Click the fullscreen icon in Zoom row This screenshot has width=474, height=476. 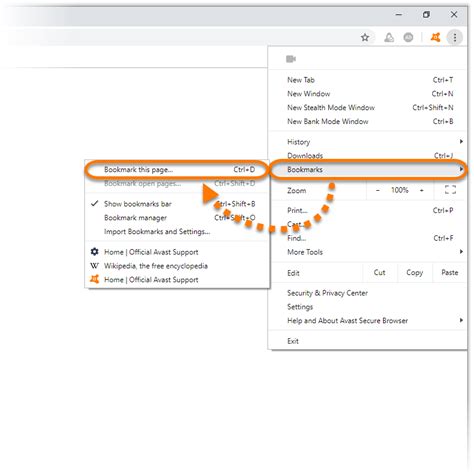click(450, 190)
